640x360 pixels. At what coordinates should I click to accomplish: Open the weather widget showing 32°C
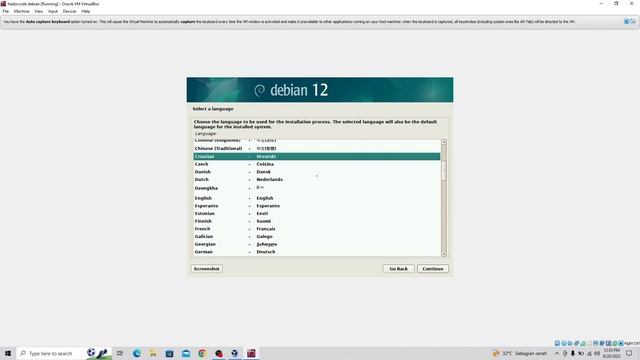click(520, 353)
